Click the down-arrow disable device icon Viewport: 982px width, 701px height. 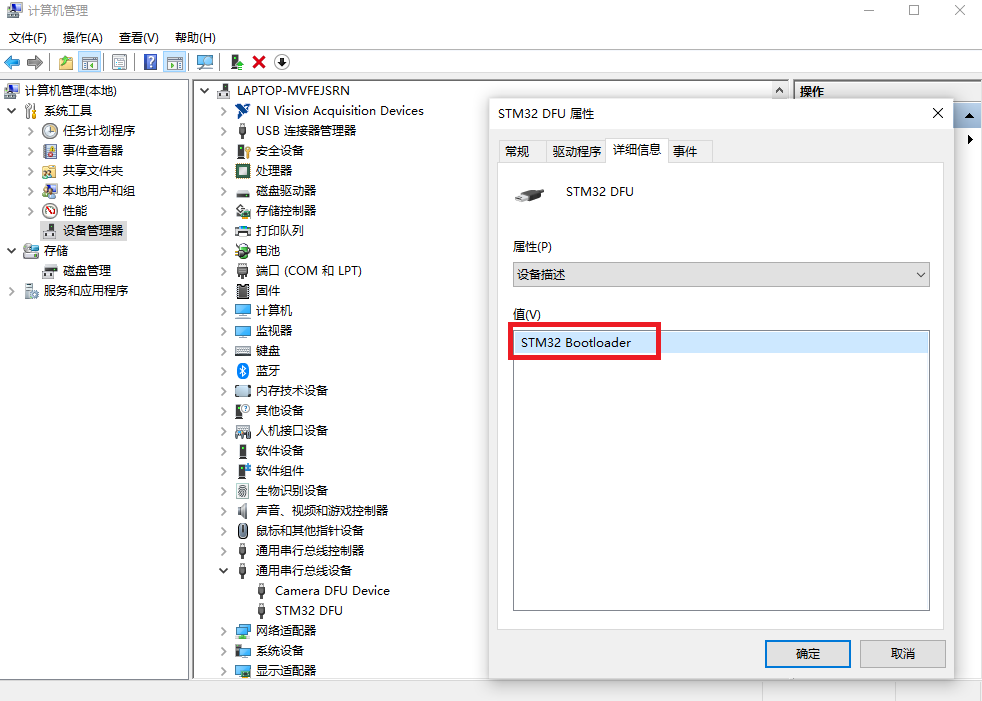[x=282, y=62]
